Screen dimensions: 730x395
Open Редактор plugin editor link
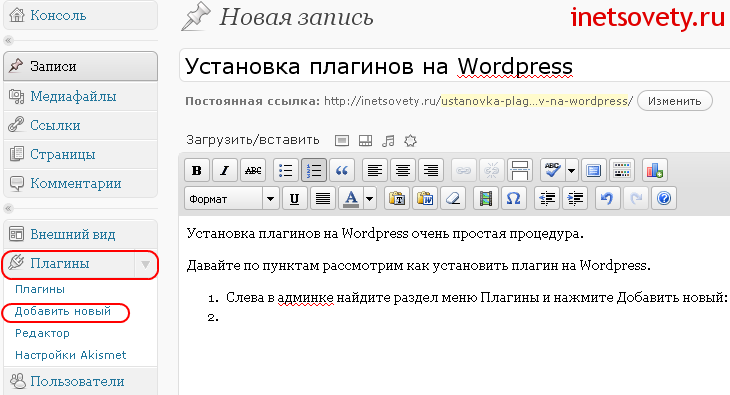pos(42,333)
